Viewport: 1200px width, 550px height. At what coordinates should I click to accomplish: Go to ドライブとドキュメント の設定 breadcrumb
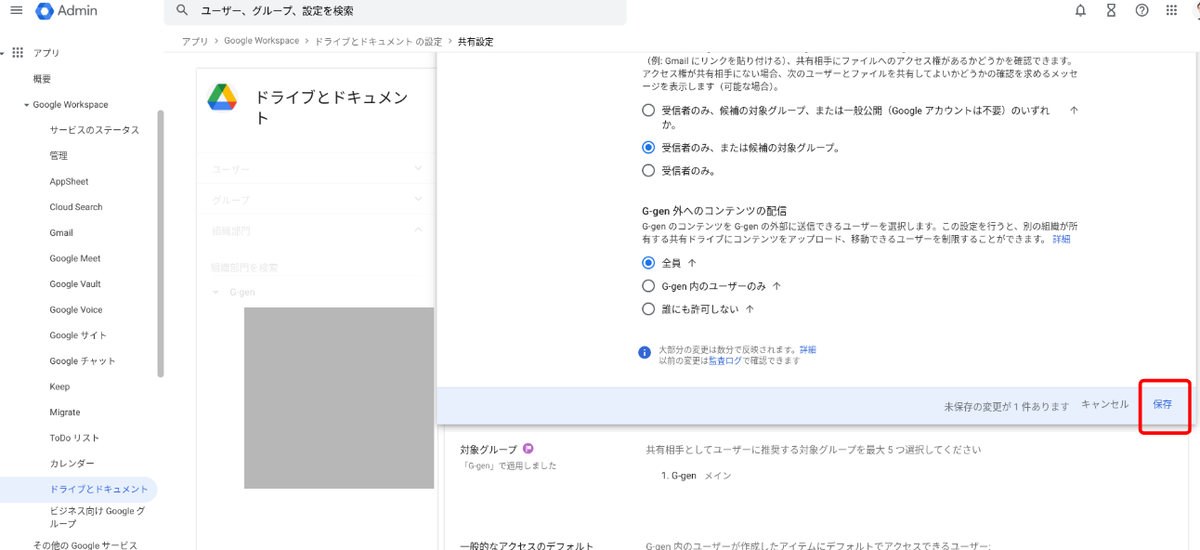click(378, 42)
